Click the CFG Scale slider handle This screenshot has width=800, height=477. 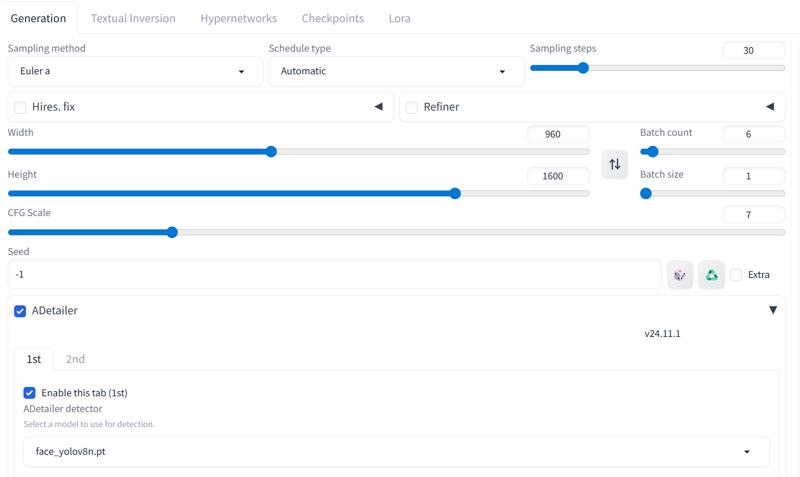[172, 232]
